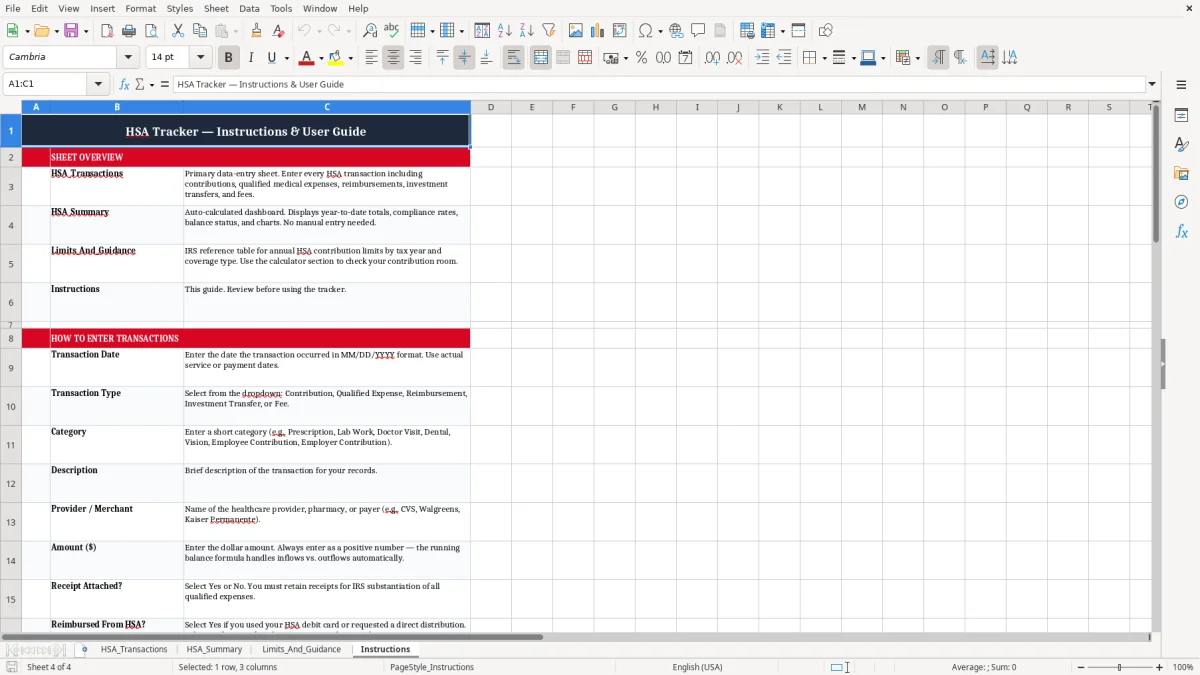This screenshot has width=1200, height=675.
Task: Toggle Wrap Text
Action: 513,58
